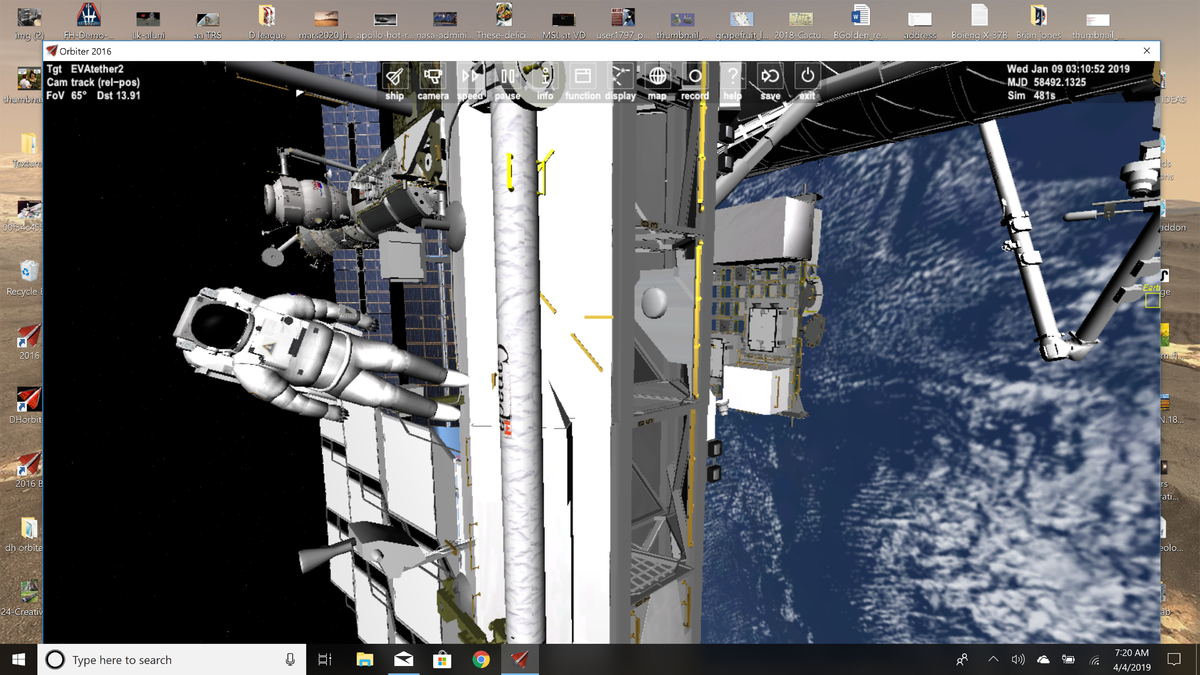Check the battery status icon
This screenshot has width=1200, height=675.
1069,659
